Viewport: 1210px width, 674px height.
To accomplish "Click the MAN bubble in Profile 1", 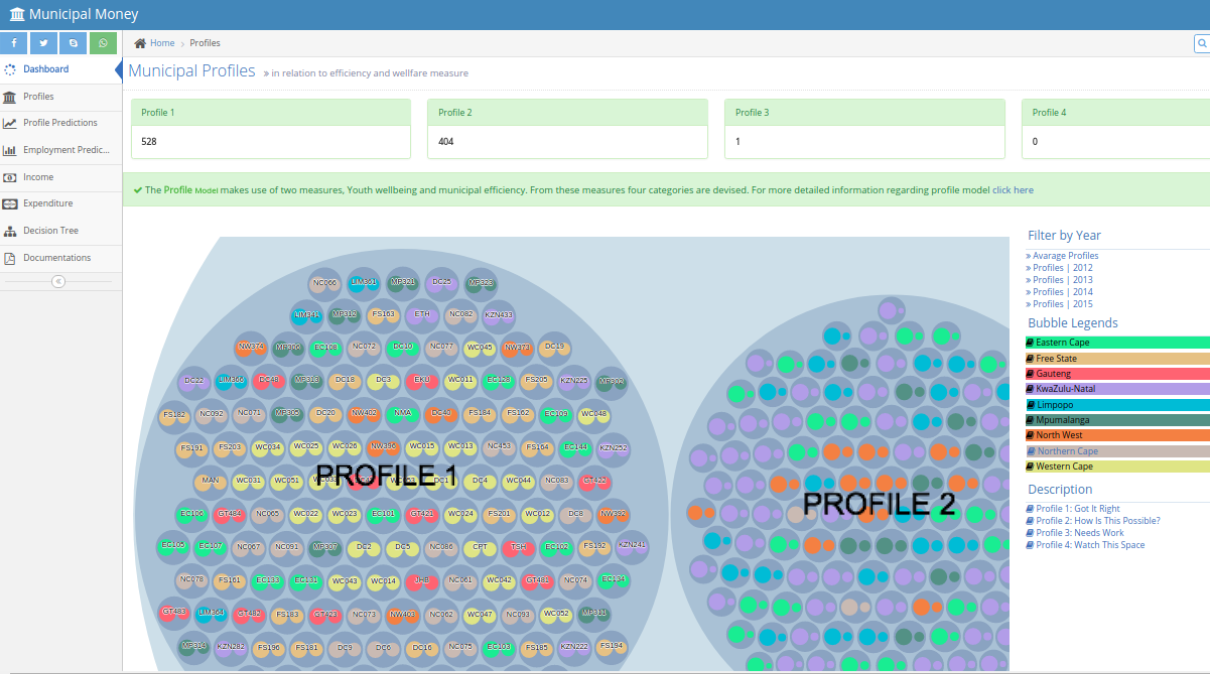I will click(x=210, y=481).
